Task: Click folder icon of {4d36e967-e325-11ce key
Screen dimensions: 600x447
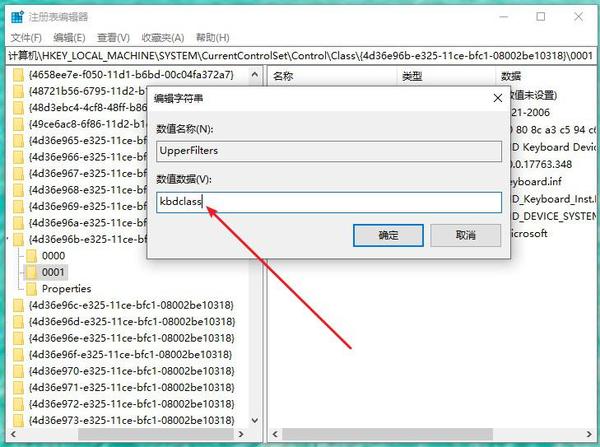Action: tap(18, 173)
